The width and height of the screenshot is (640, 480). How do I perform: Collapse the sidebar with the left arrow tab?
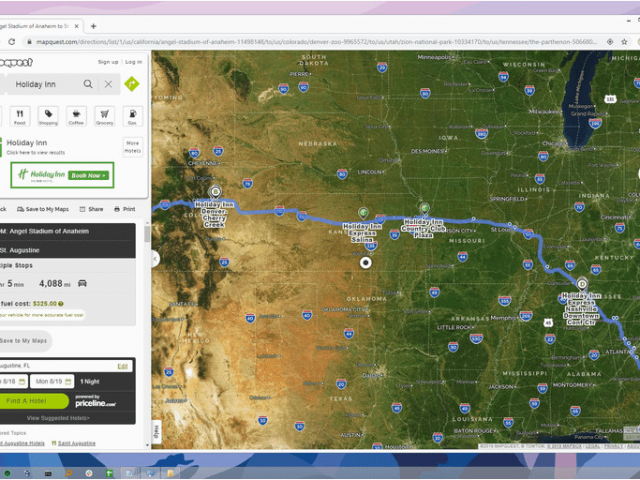coord(155,259)
